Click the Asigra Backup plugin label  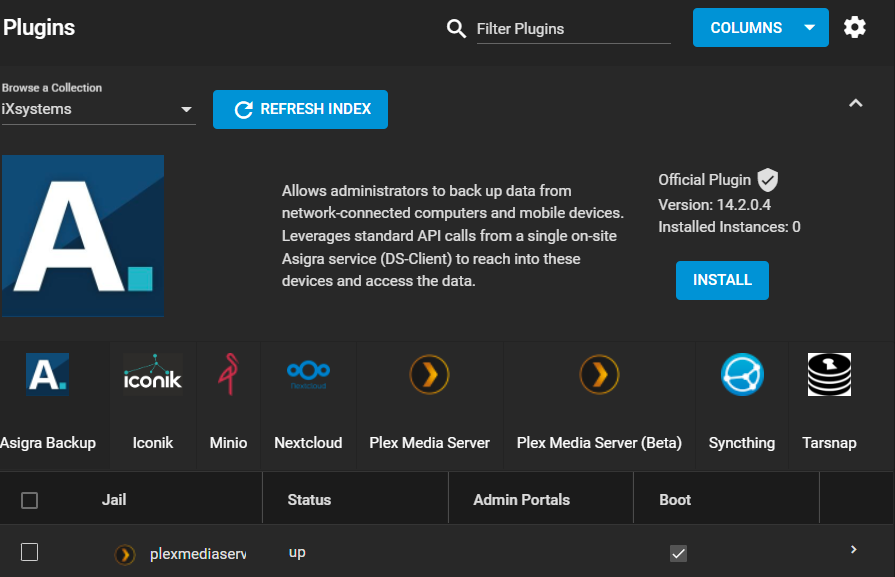tap(48, 443)
